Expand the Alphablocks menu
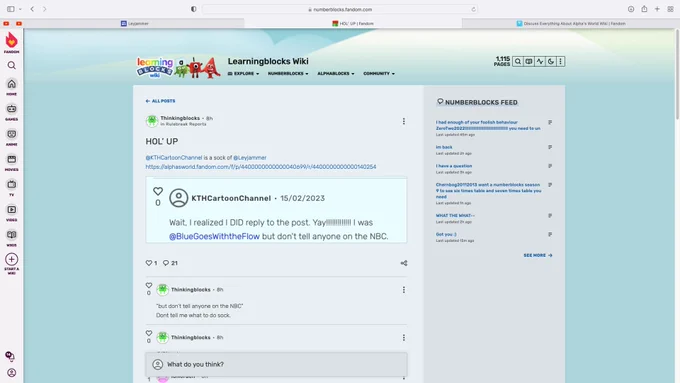The width and height of the screenshot is (680, 383). pos(336,74)
